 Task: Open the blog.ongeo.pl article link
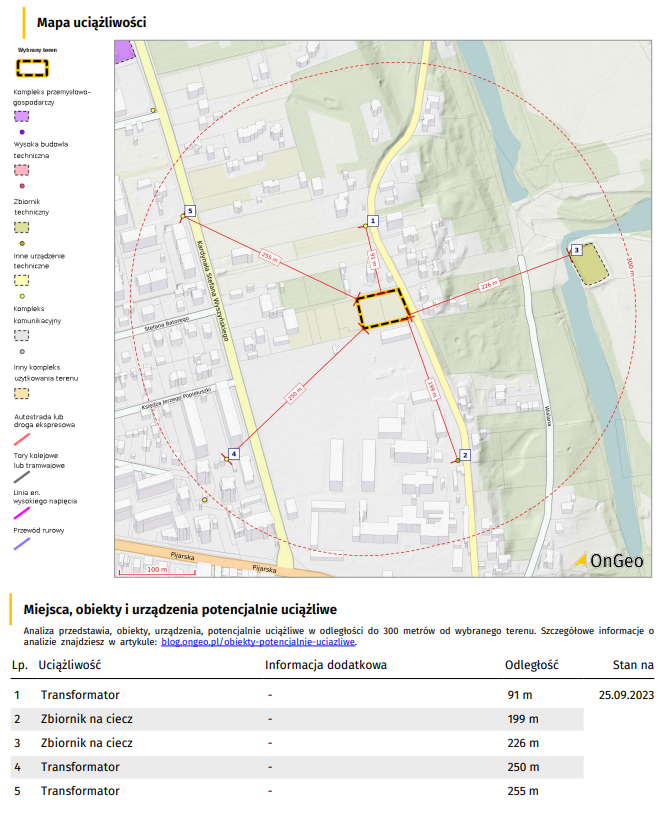pyautogui.click(x=258, y=642)
